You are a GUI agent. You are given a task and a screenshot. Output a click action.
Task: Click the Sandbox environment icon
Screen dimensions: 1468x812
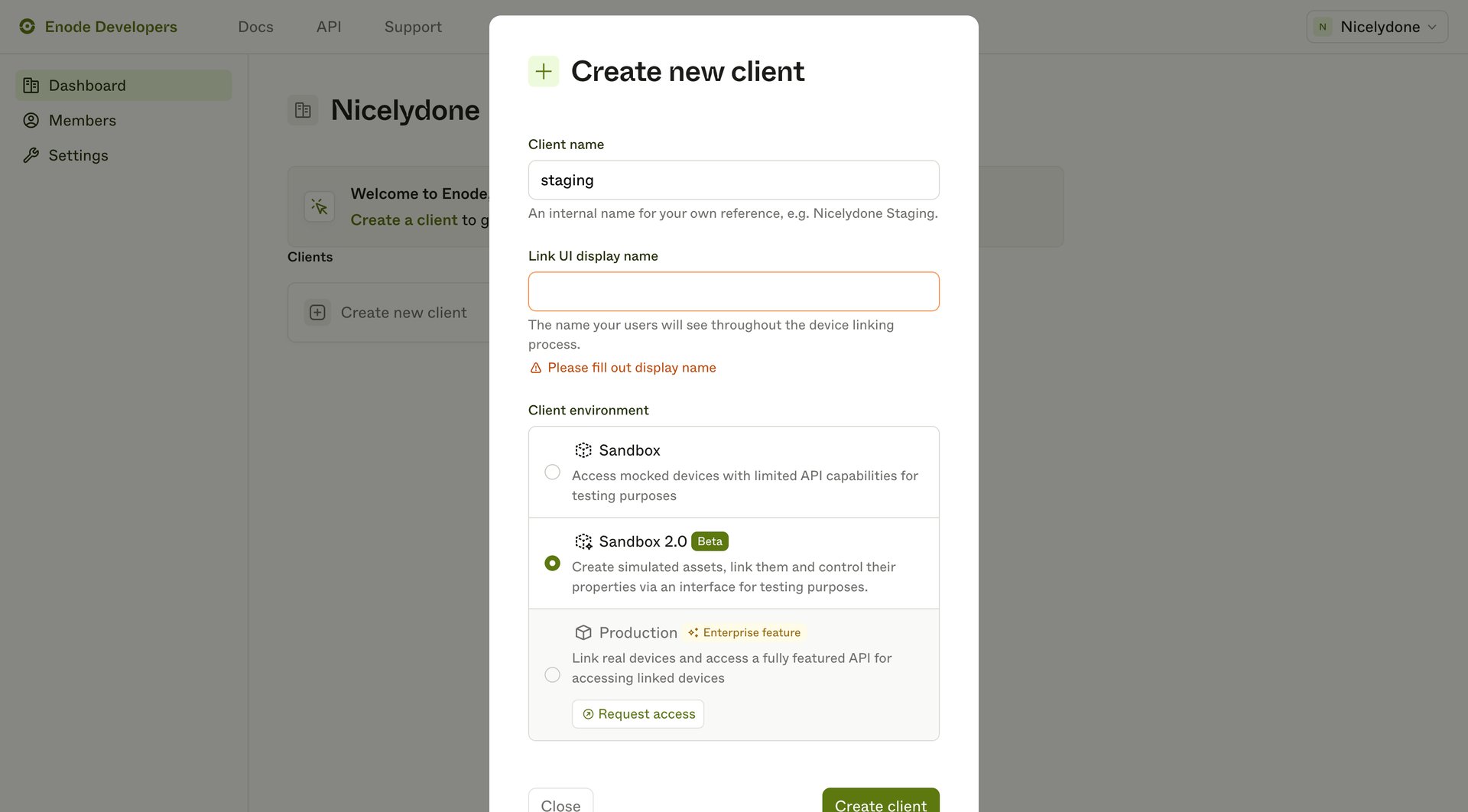pyautogui.click(x=583, y=450)
